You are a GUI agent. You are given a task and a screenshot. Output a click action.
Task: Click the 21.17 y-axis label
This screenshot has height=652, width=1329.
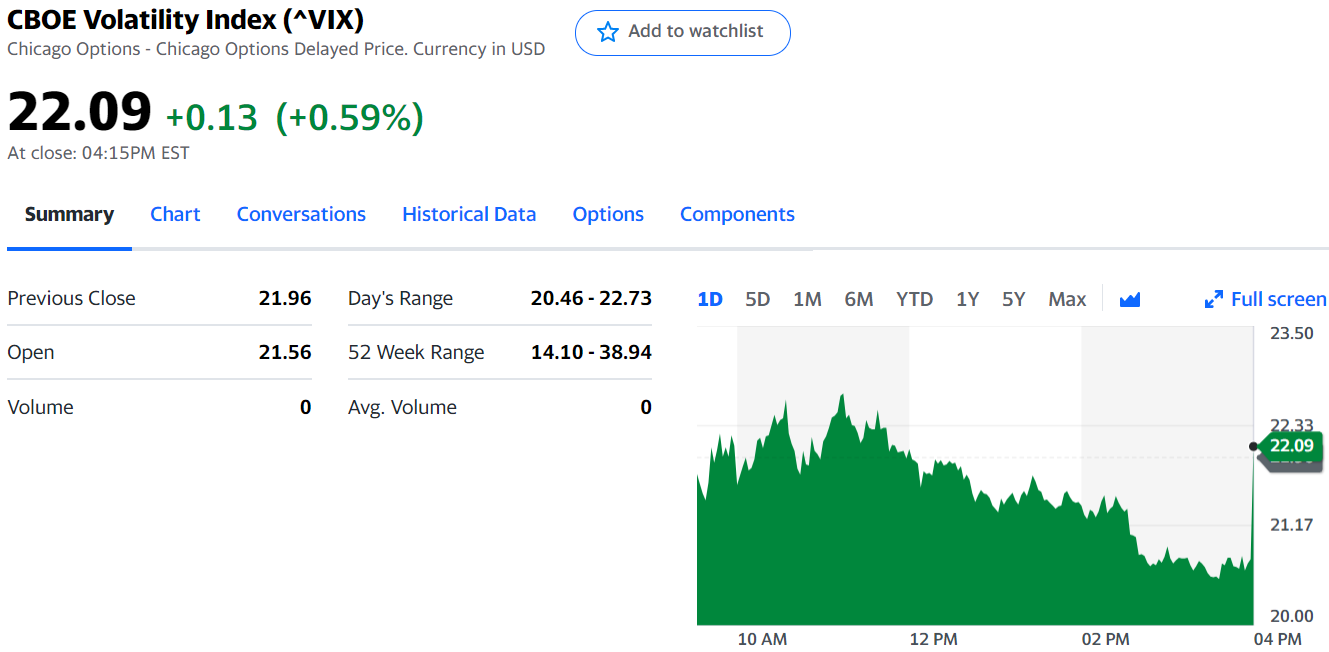tap(1291, 523)
